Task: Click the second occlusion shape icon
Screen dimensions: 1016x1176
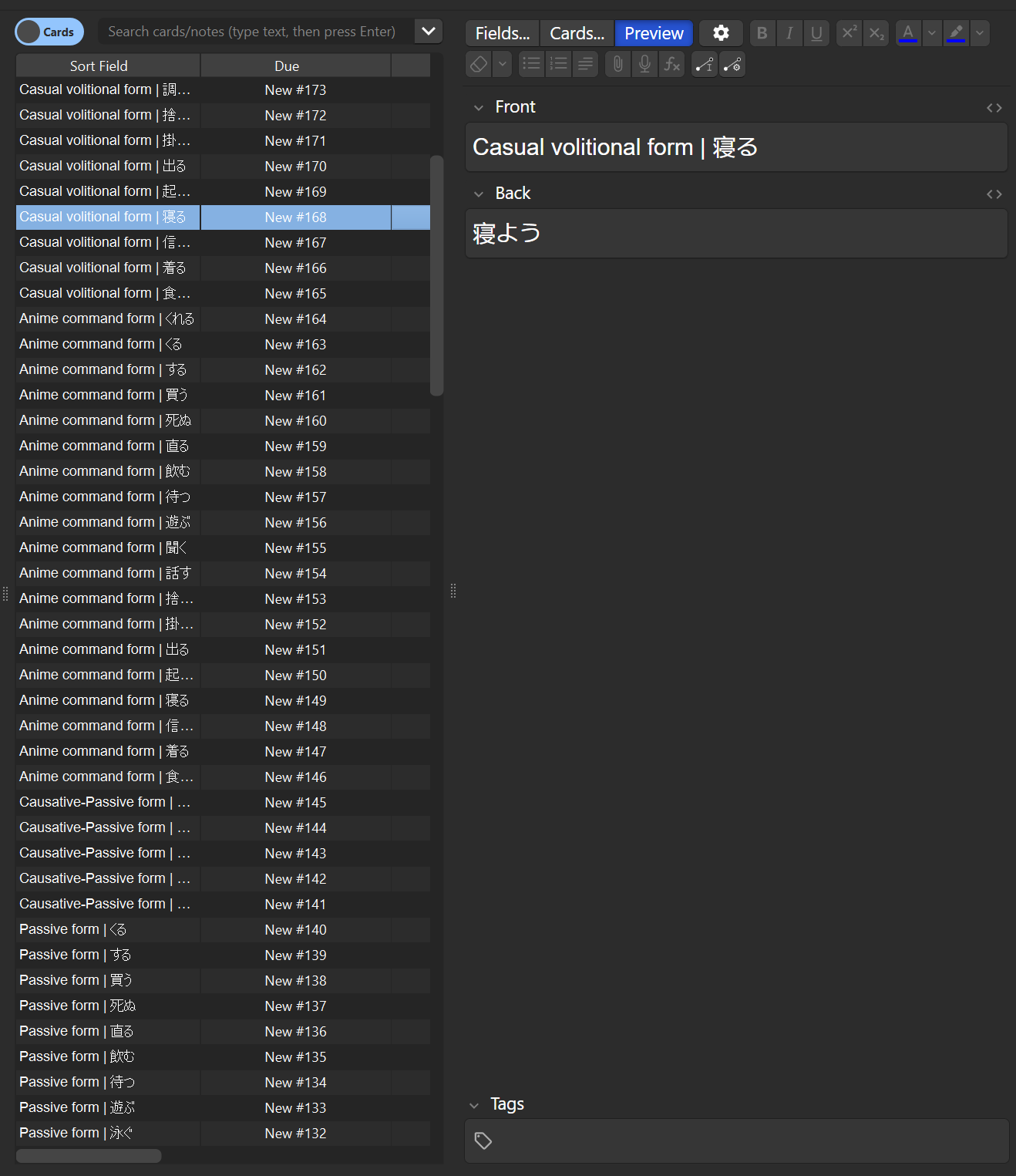Action: pos(732,64)
